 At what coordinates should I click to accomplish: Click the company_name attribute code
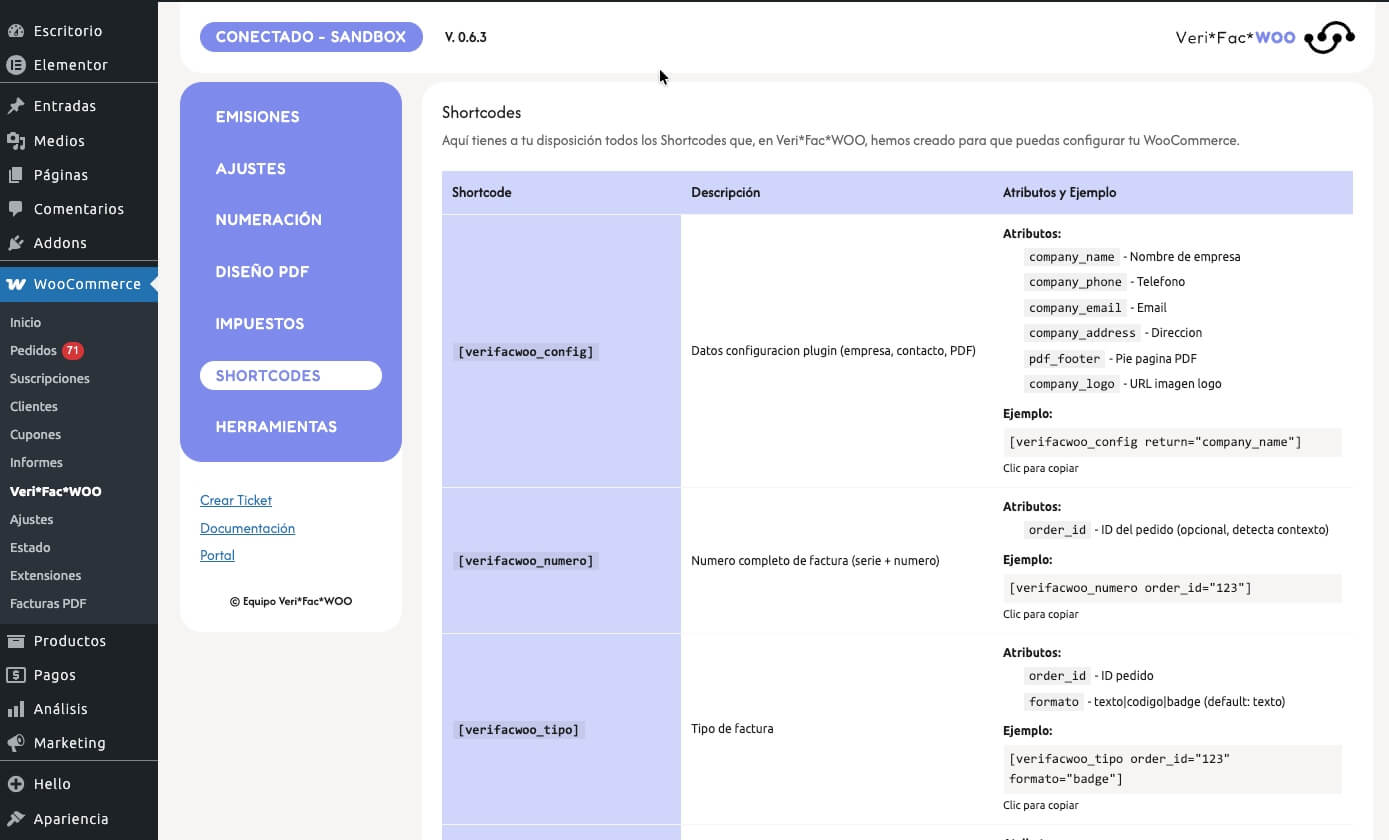tap(1072, 257)
